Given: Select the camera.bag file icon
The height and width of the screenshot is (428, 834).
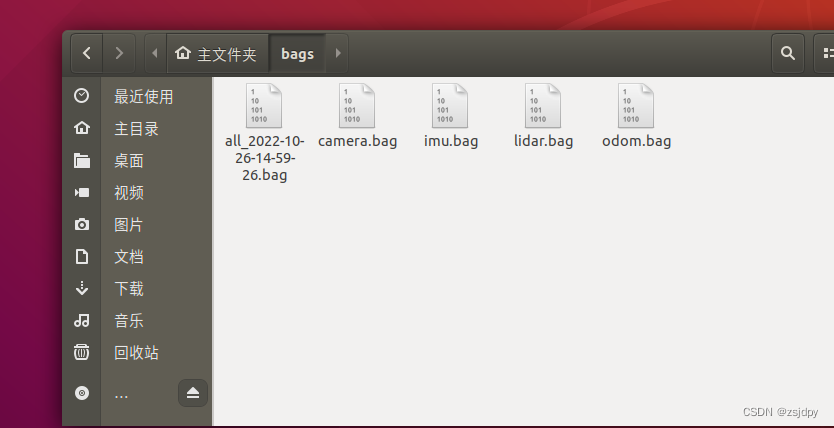Looking at the screenshot, I should coord(357,106).
